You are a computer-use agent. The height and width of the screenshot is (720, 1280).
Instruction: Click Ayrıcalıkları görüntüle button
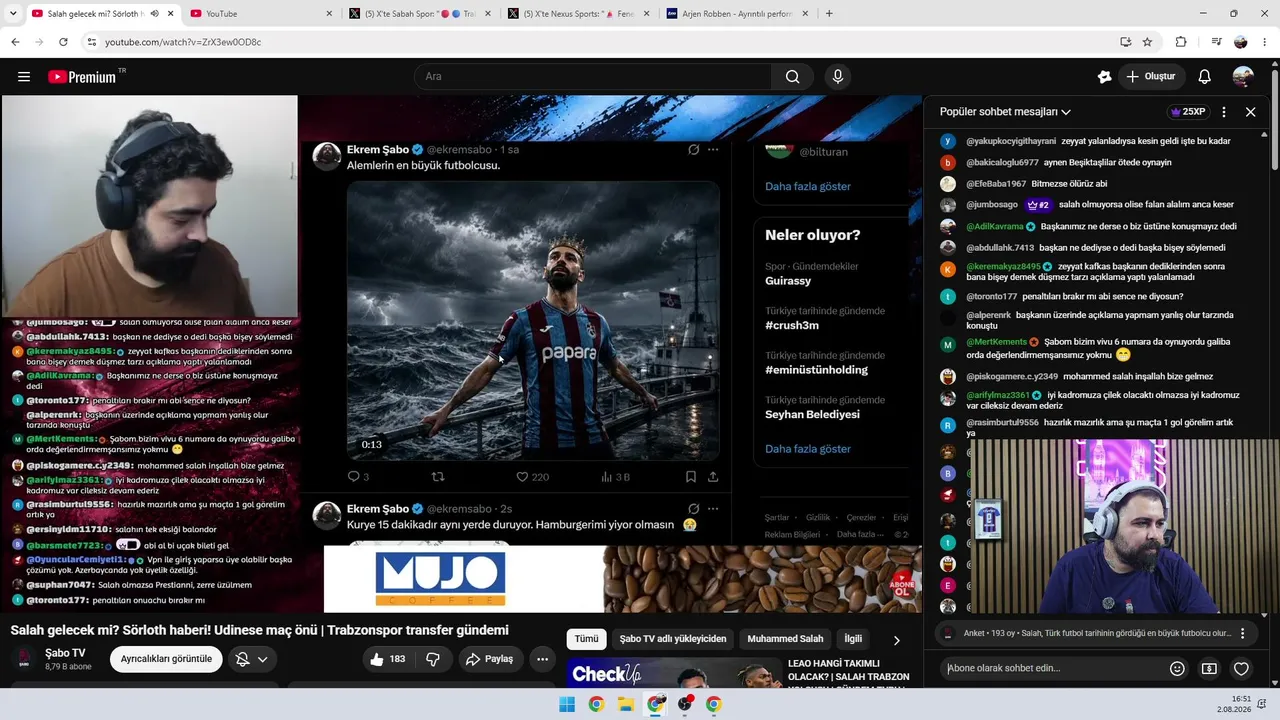click(x=166, y=659)
